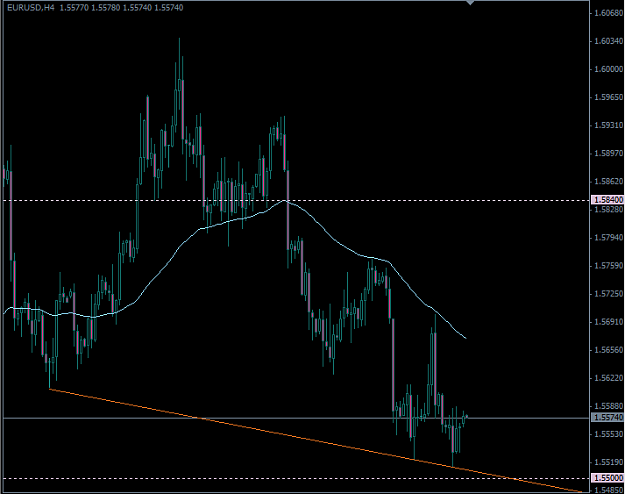Click the EURUSD,H4 chart title text

point(31,8)
